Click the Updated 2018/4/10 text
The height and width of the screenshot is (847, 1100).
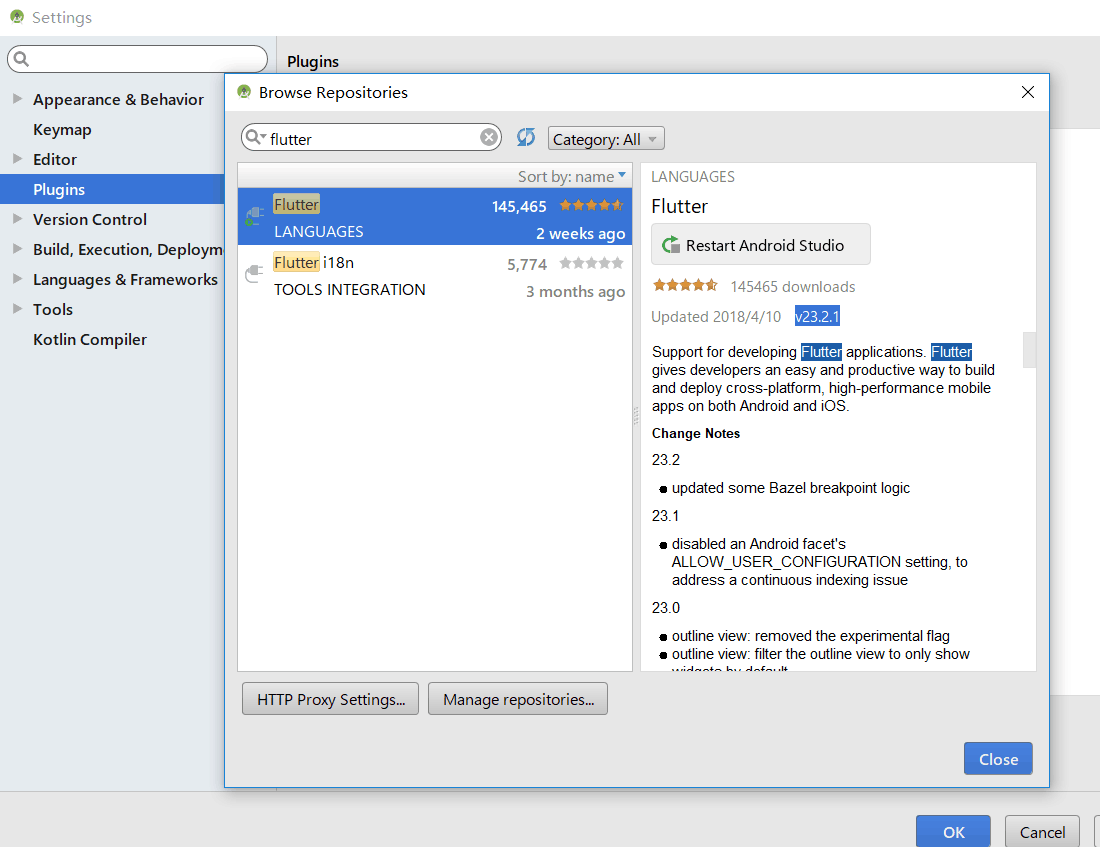(716, 316)
